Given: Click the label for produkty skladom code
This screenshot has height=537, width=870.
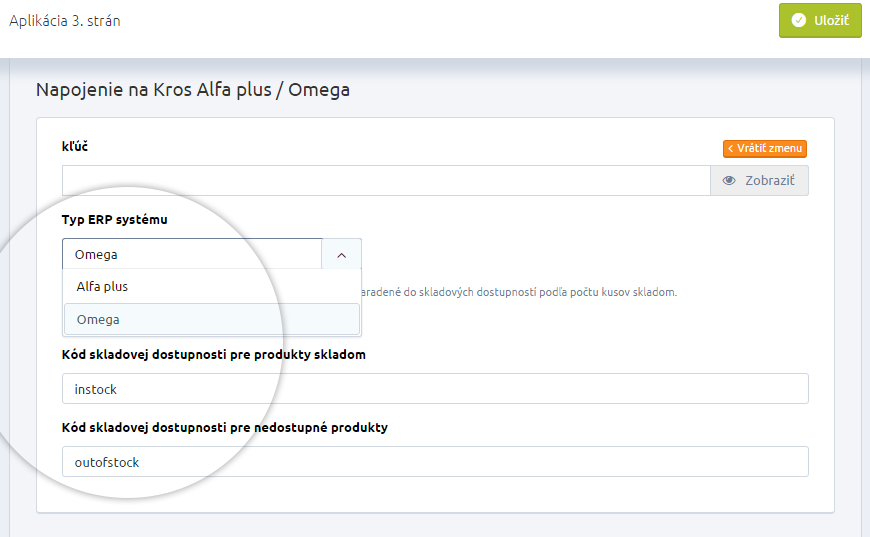Looking at the screenshot, I should pos(214,354).
